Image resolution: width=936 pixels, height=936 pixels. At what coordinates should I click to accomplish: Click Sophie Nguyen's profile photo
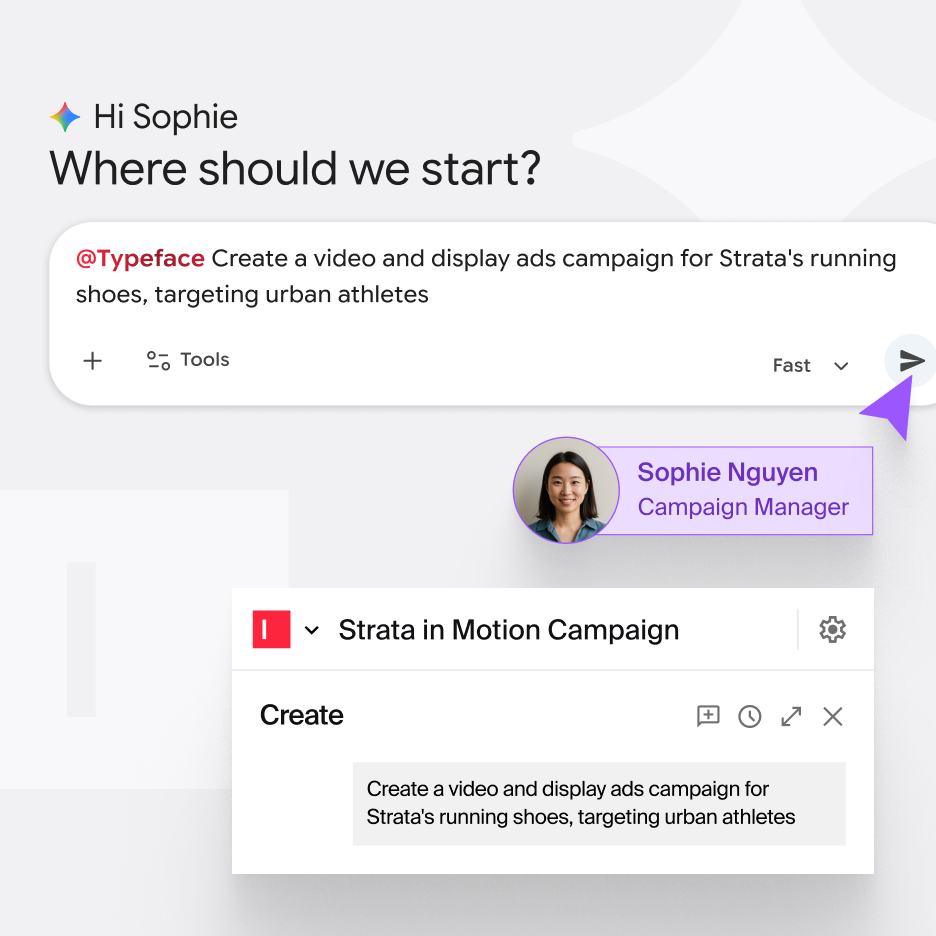pos(566,490)
